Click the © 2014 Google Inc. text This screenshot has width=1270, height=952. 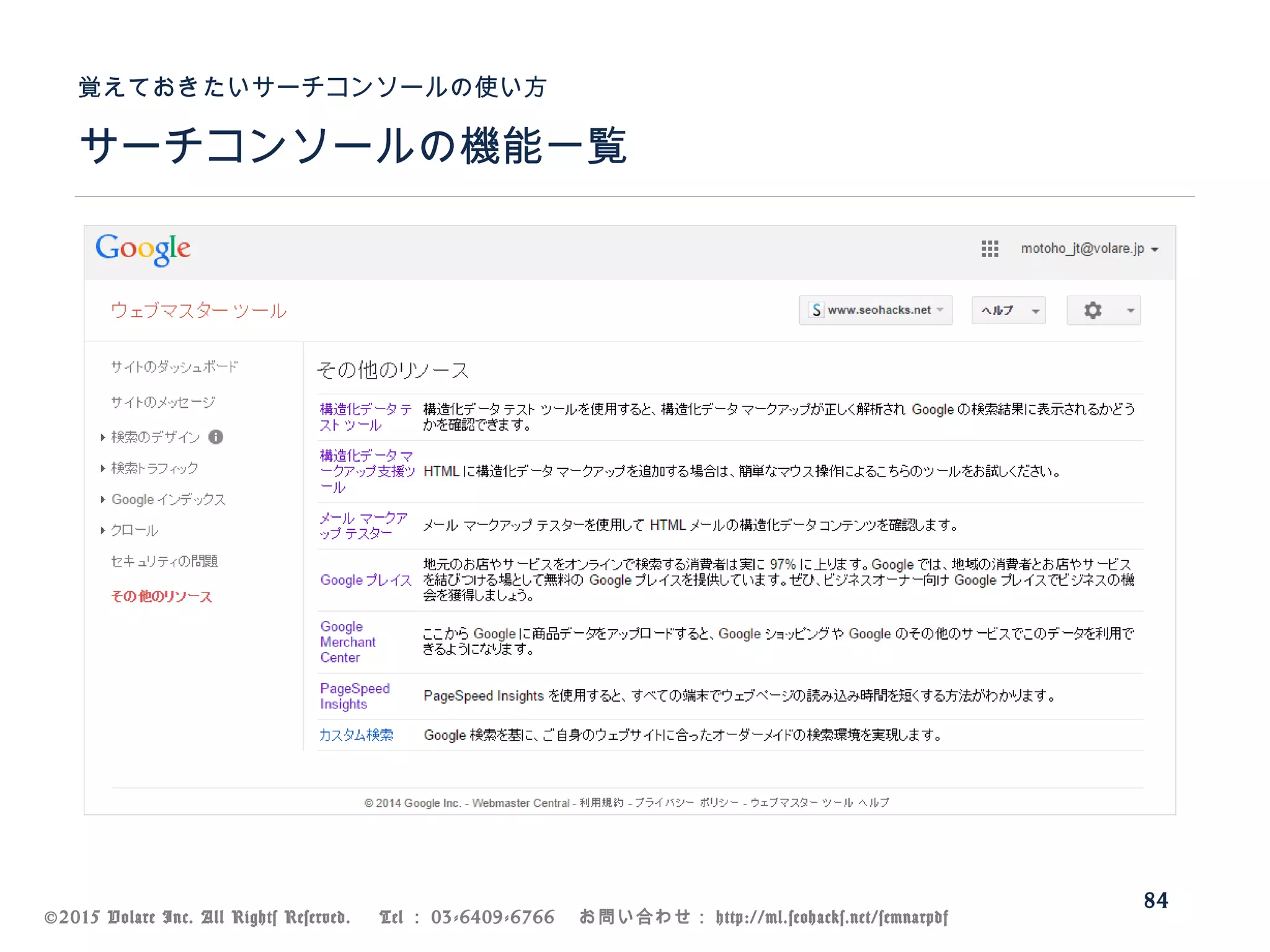(x=412, y=803)
